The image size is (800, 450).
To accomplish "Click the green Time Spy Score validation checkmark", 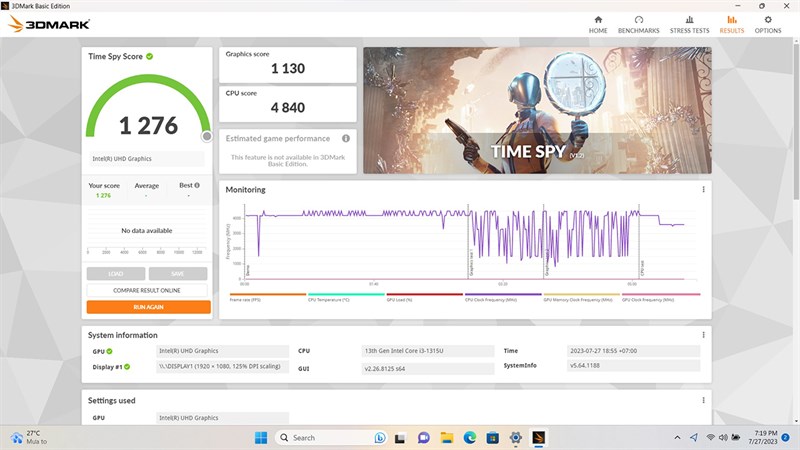I will click(x=149, y=56).
